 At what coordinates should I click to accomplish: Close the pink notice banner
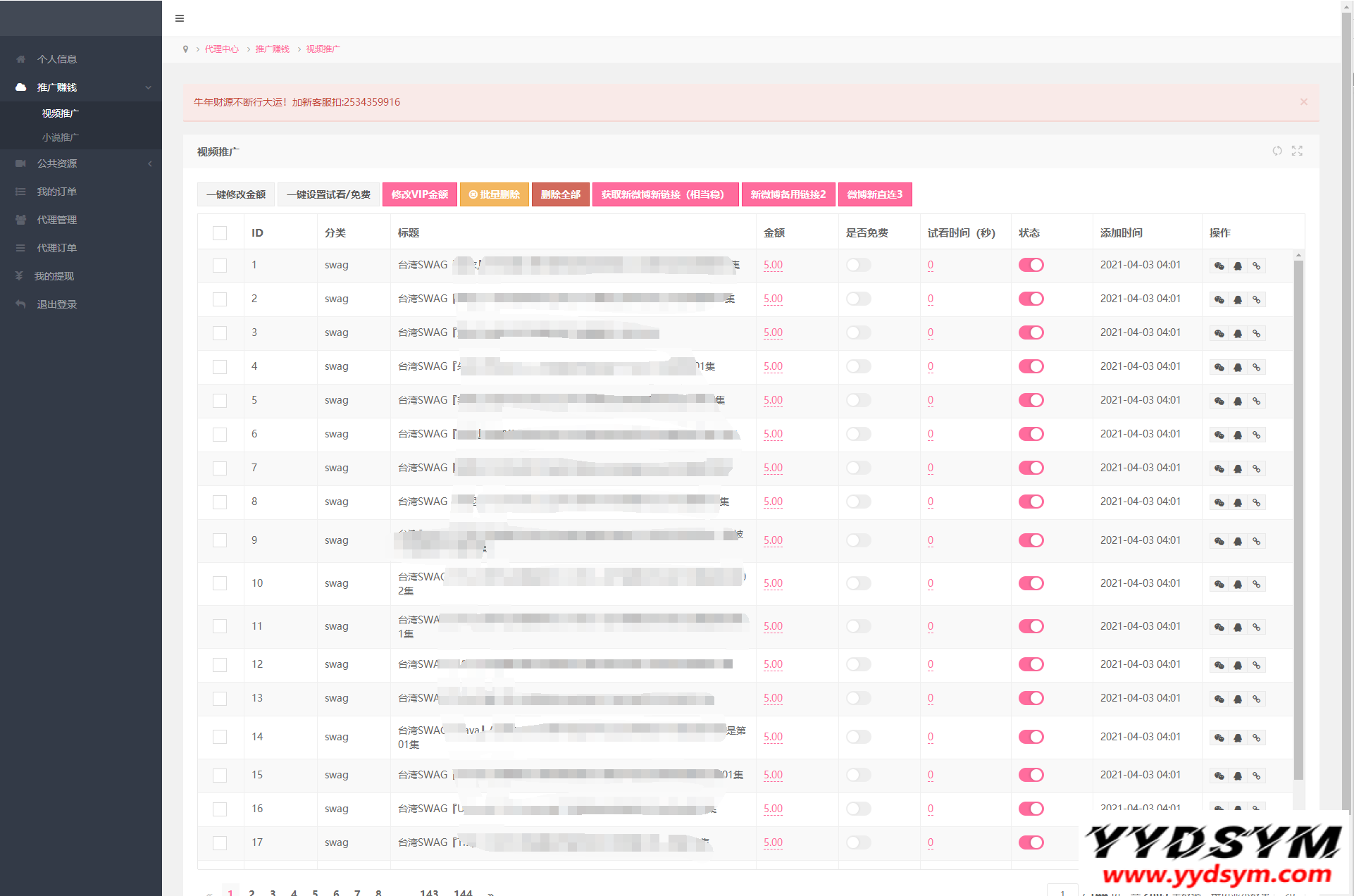[x=1303, y=102]
